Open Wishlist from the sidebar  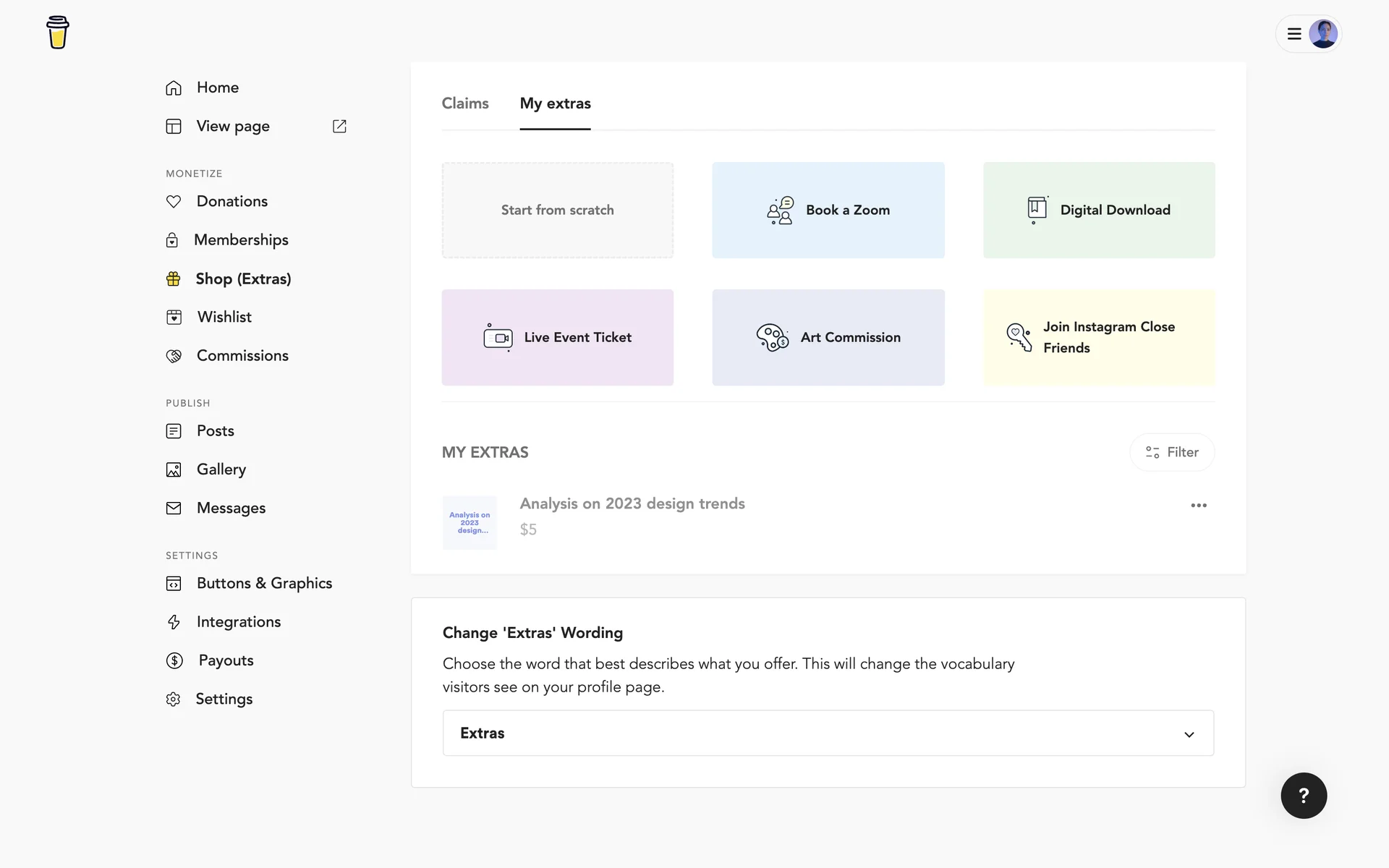pos(224,317)
